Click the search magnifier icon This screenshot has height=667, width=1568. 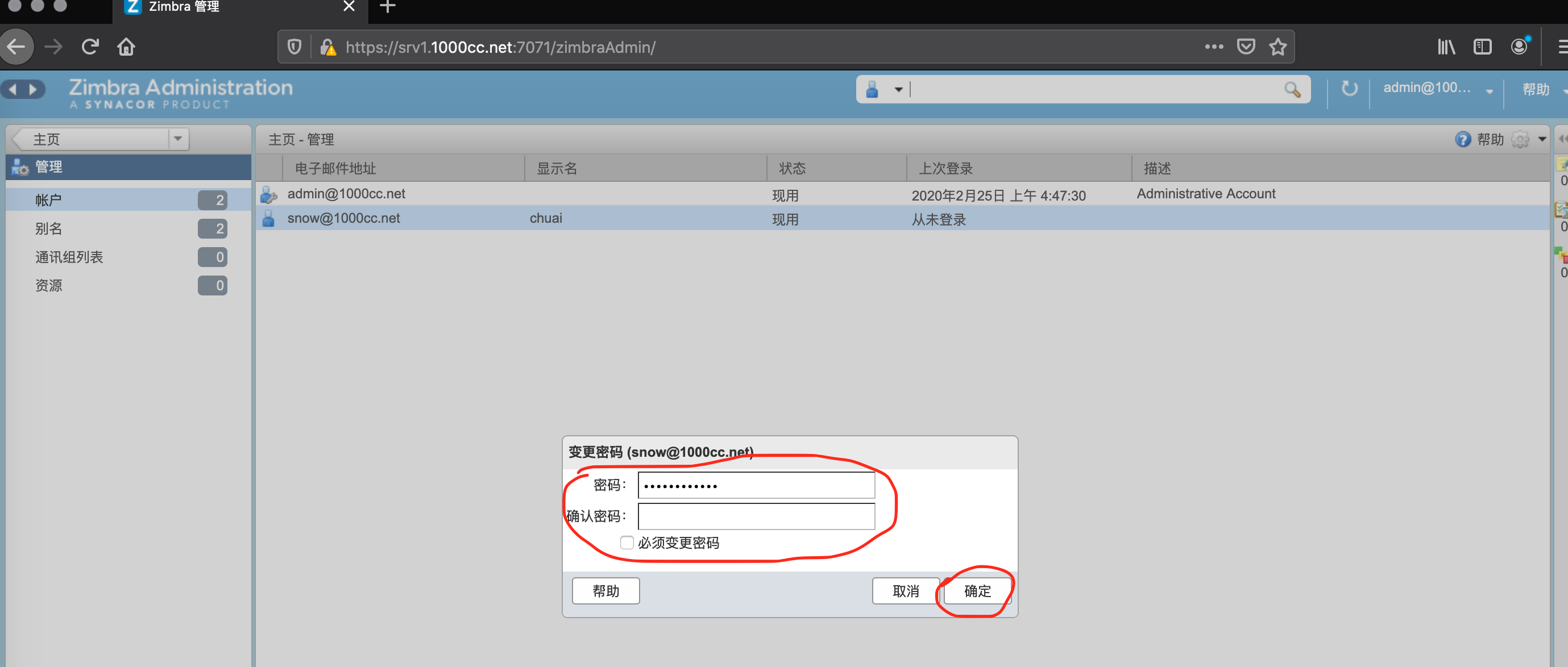[1292, 89]
